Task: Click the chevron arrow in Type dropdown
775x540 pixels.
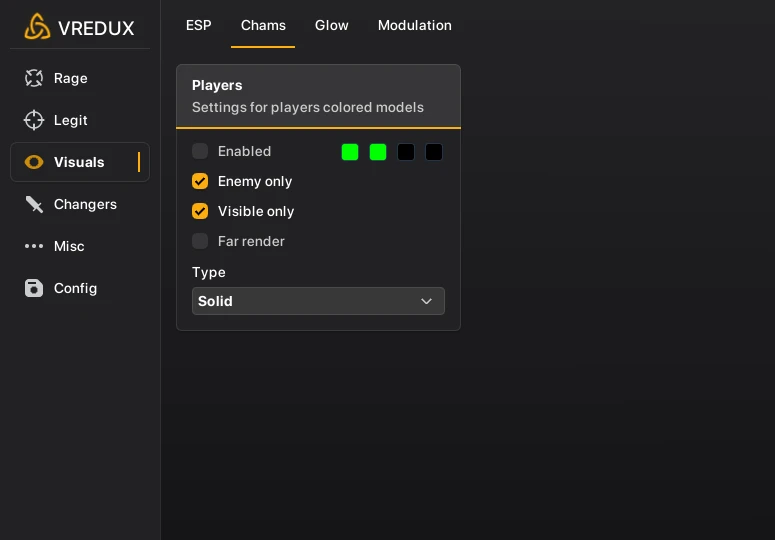Action: coord(426,301)
